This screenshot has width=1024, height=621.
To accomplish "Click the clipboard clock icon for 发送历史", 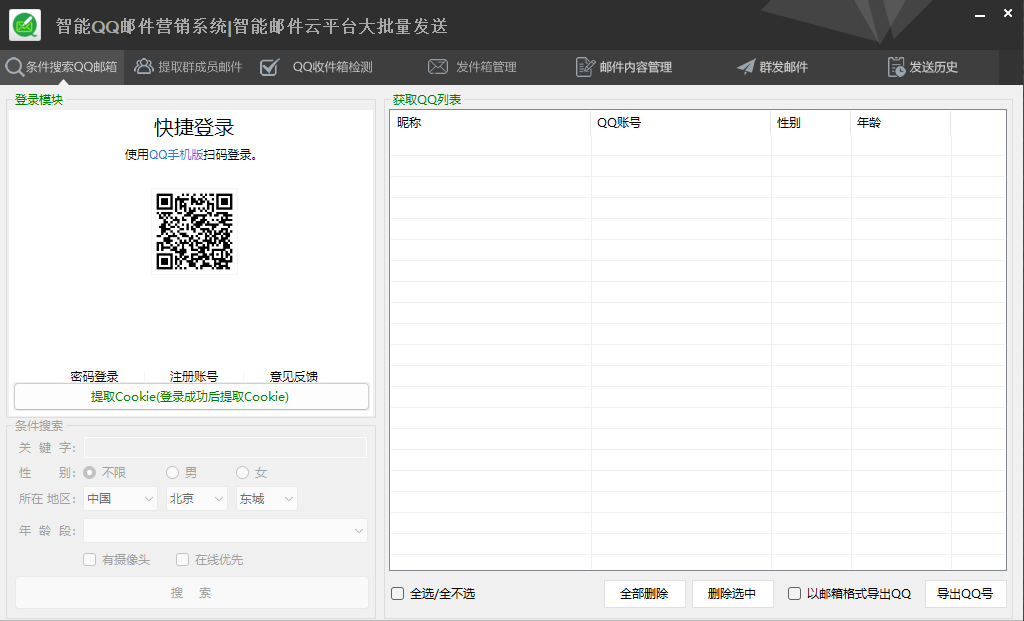I will coord(896,67).
